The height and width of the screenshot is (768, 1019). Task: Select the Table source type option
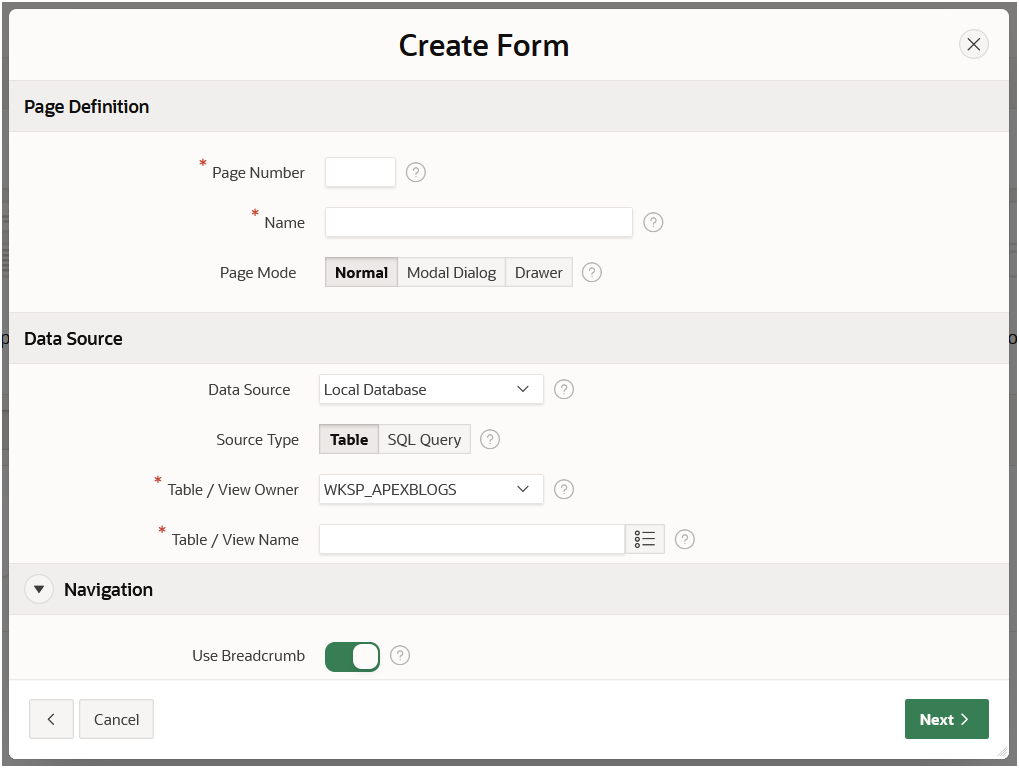coord(348,439)
